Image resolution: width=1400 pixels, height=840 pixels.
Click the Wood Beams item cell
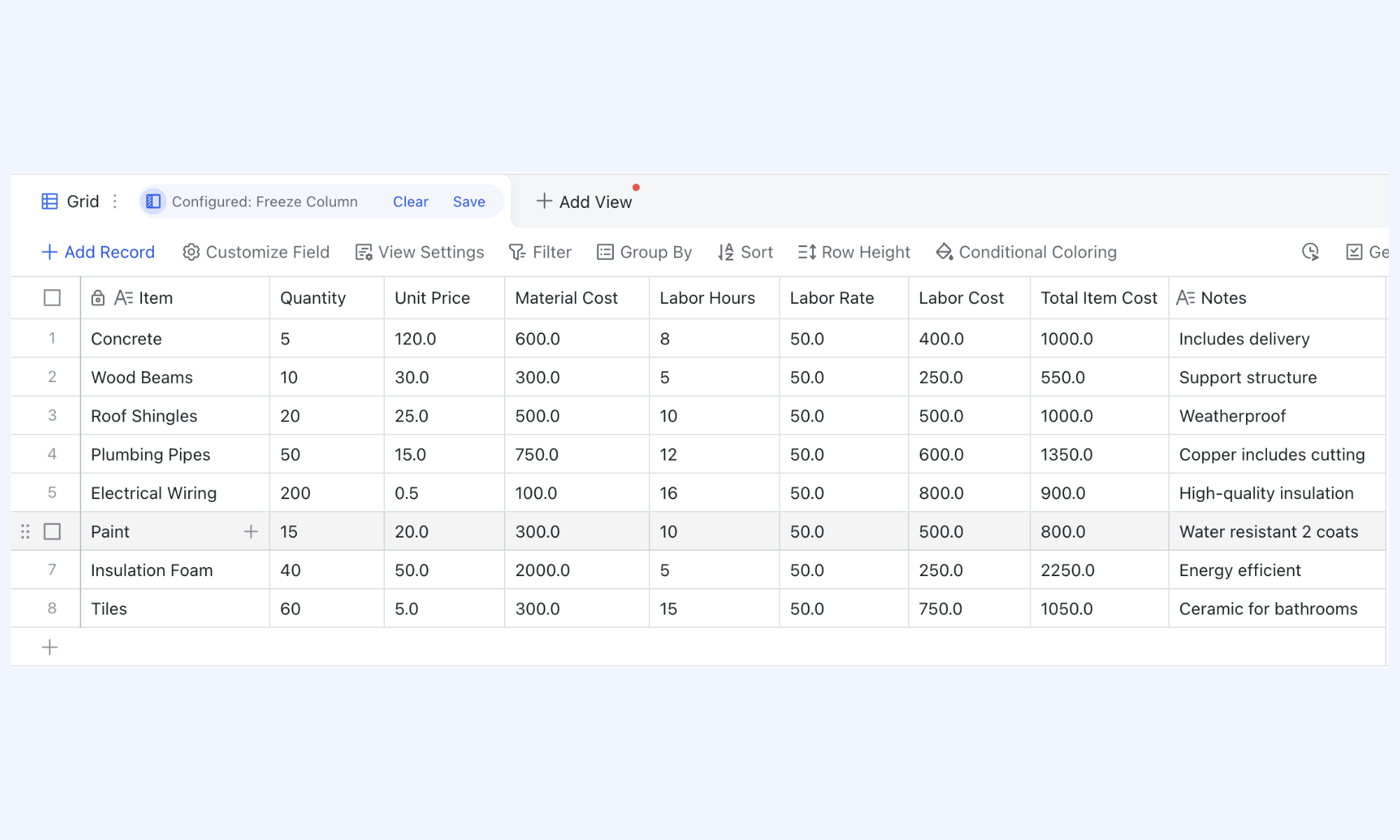click(x=175, y=377)
